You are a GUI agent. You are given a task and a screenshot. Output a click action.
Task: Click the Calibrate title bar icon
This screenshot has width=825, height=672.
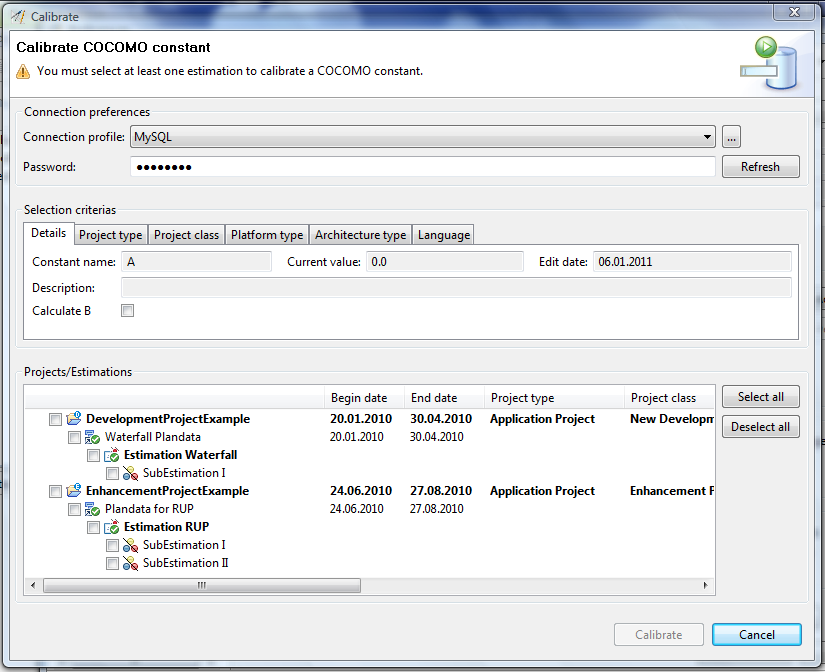pyautogui.click(x=18, y=16)
